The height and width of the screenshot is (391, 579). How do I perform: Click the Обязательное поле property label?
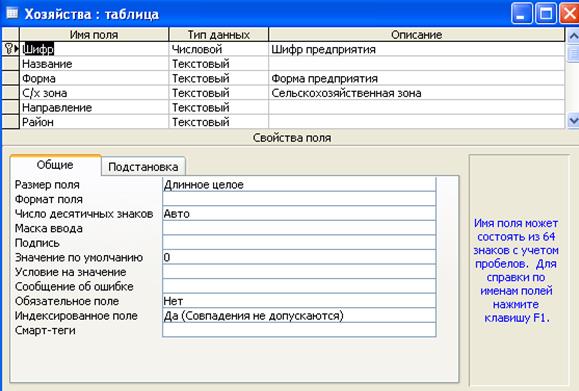(x=67, y=301)
